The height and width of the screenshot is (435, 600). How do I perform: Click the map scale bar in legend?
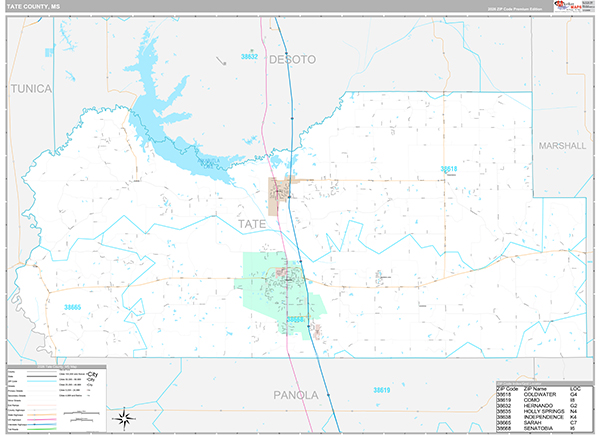(x=81, y=417)
